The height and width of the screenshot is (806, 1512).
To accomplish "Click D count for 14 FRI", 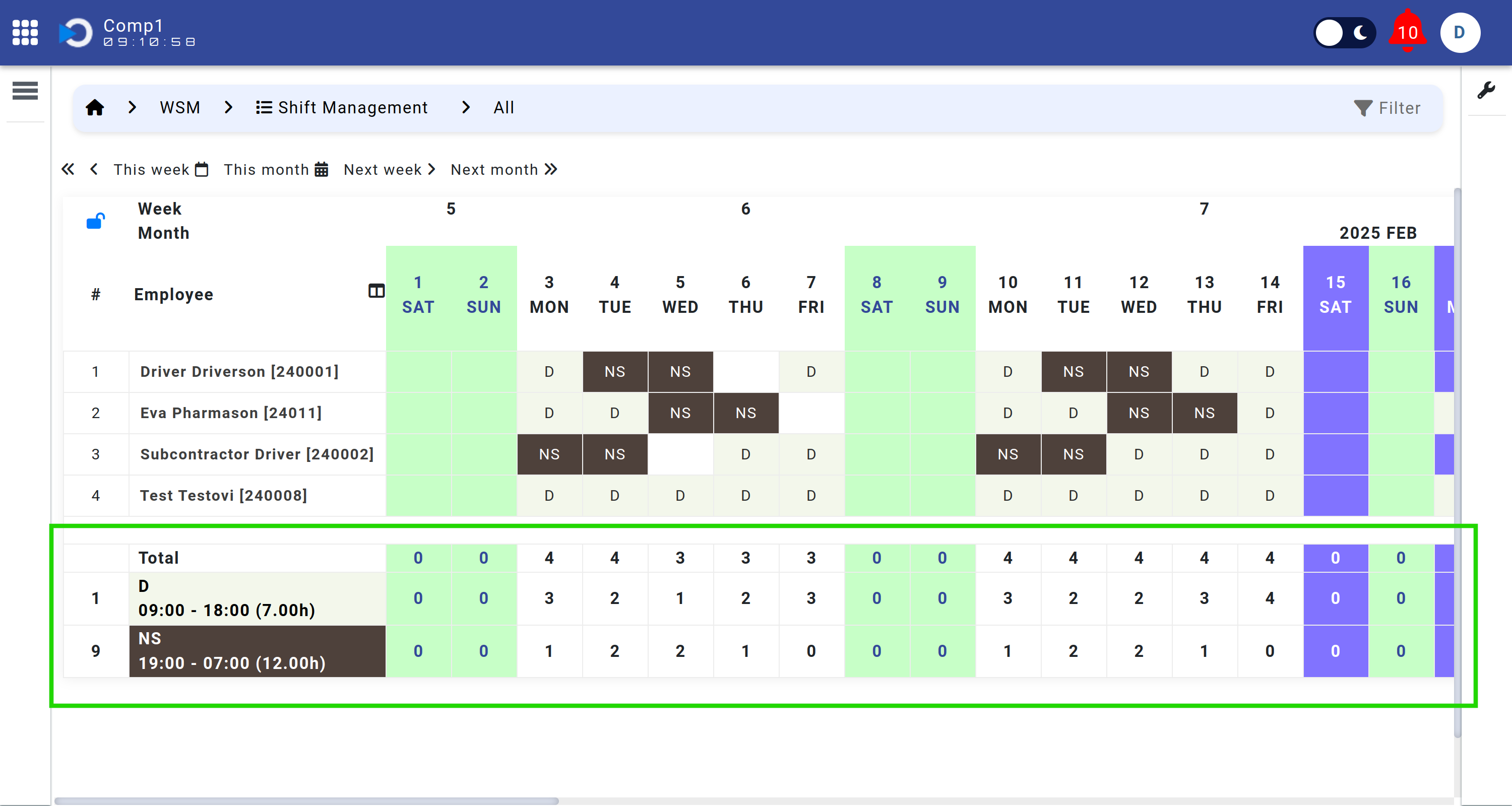I will 1270,598.
